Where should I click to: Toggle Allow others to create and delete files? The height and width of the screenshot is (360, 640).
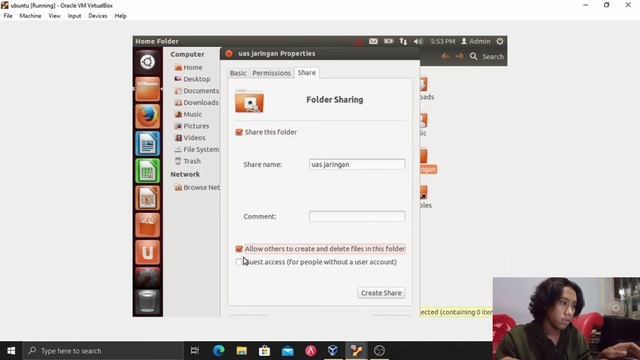coord(239,249)
